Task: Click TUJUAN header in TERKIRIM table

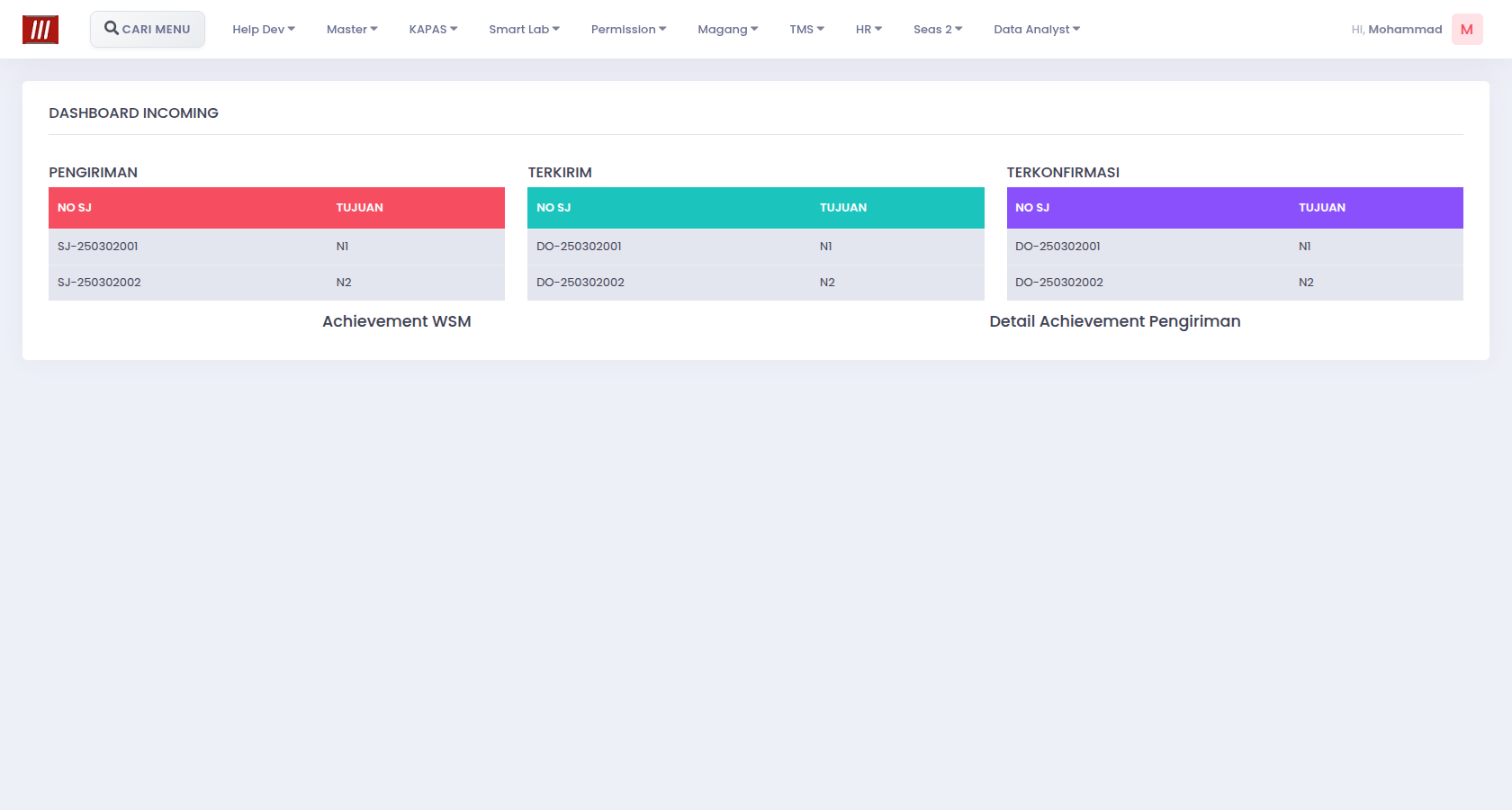Action: pyautogui.click(x=843, y=208)
